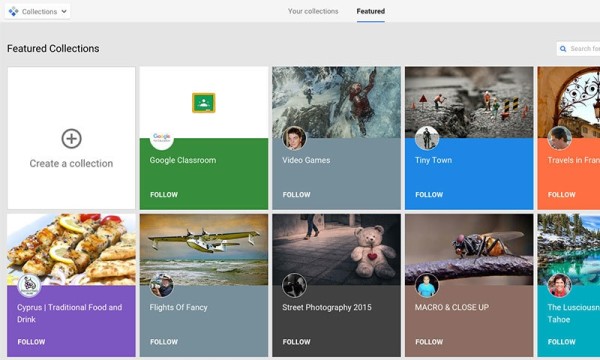Switch to the Your collections tab
Image resolution: width=600 pixels, height=360 pixels.
click(313, 11)
